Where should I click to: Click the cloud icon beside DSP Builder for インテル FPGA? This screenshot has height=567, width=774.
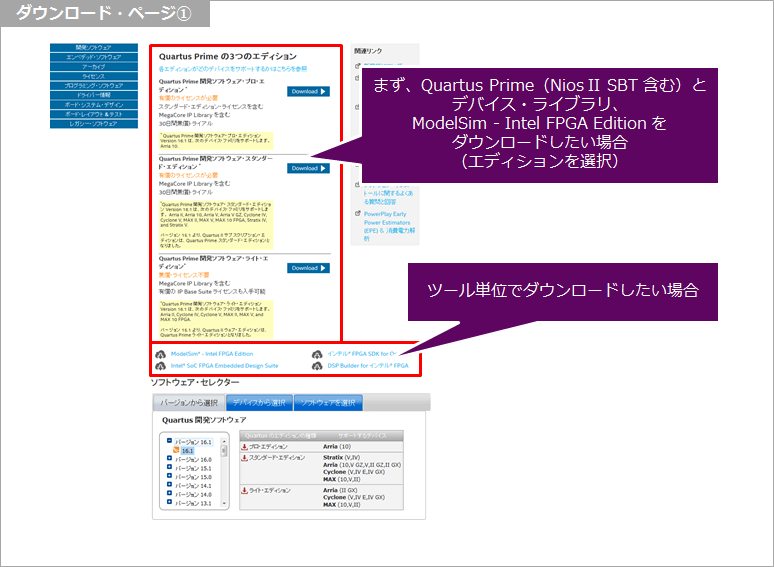point(317,366)
